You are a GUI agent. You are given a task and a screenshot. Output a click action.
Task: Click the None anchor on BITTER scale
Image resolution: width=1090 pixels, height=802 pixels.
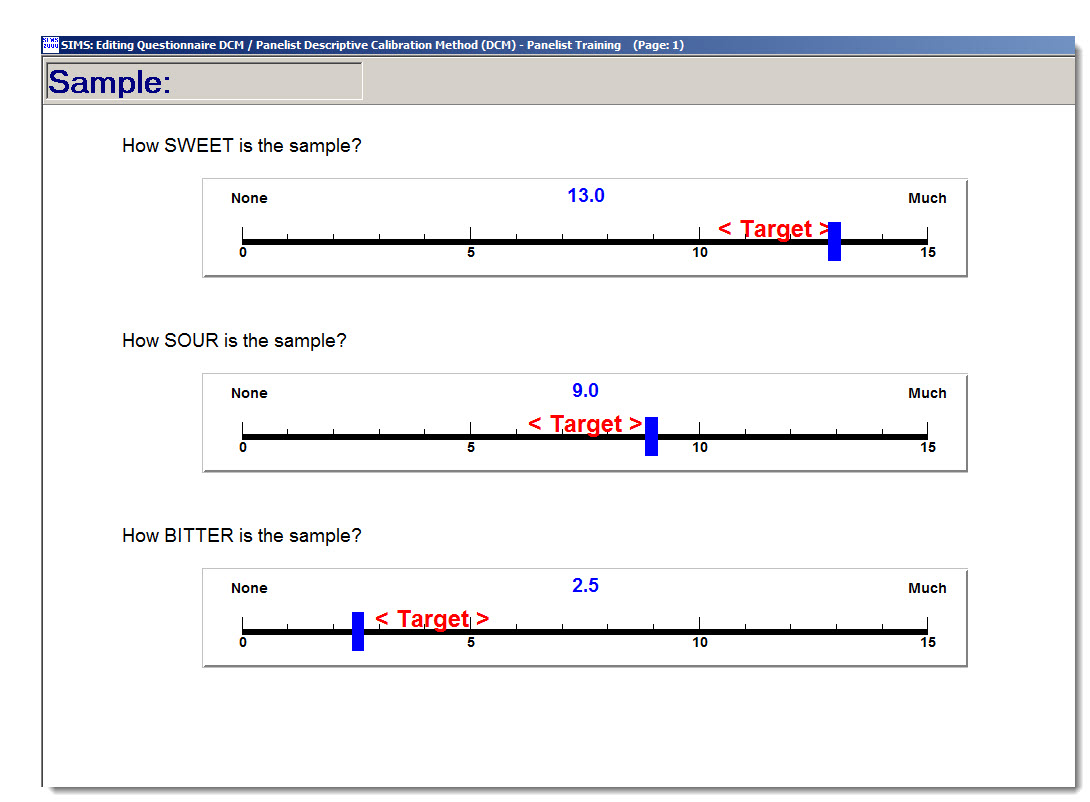pos(249,588)
